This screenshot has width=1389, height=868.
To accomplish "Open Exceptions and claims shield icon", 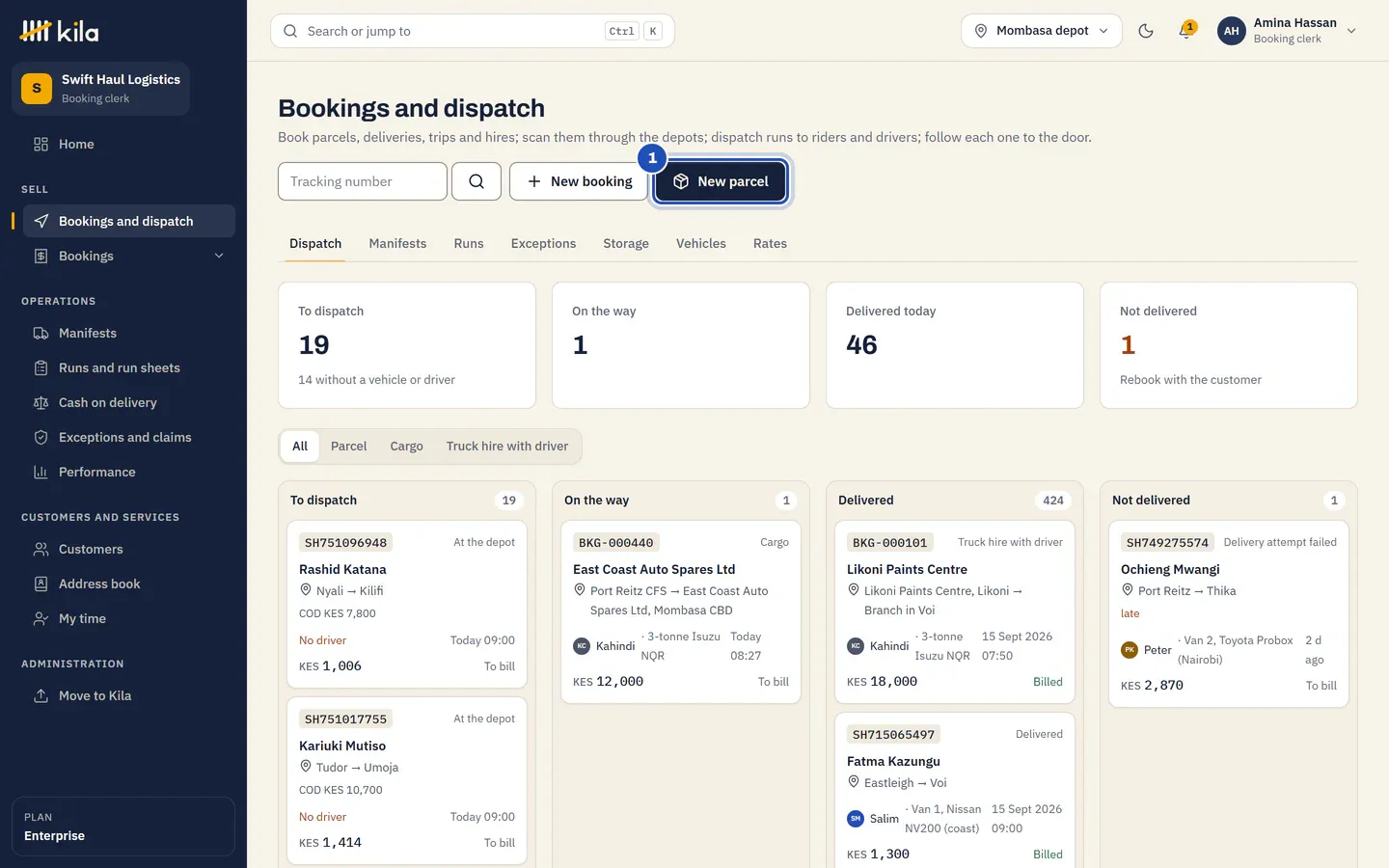I will click(41, 438).
